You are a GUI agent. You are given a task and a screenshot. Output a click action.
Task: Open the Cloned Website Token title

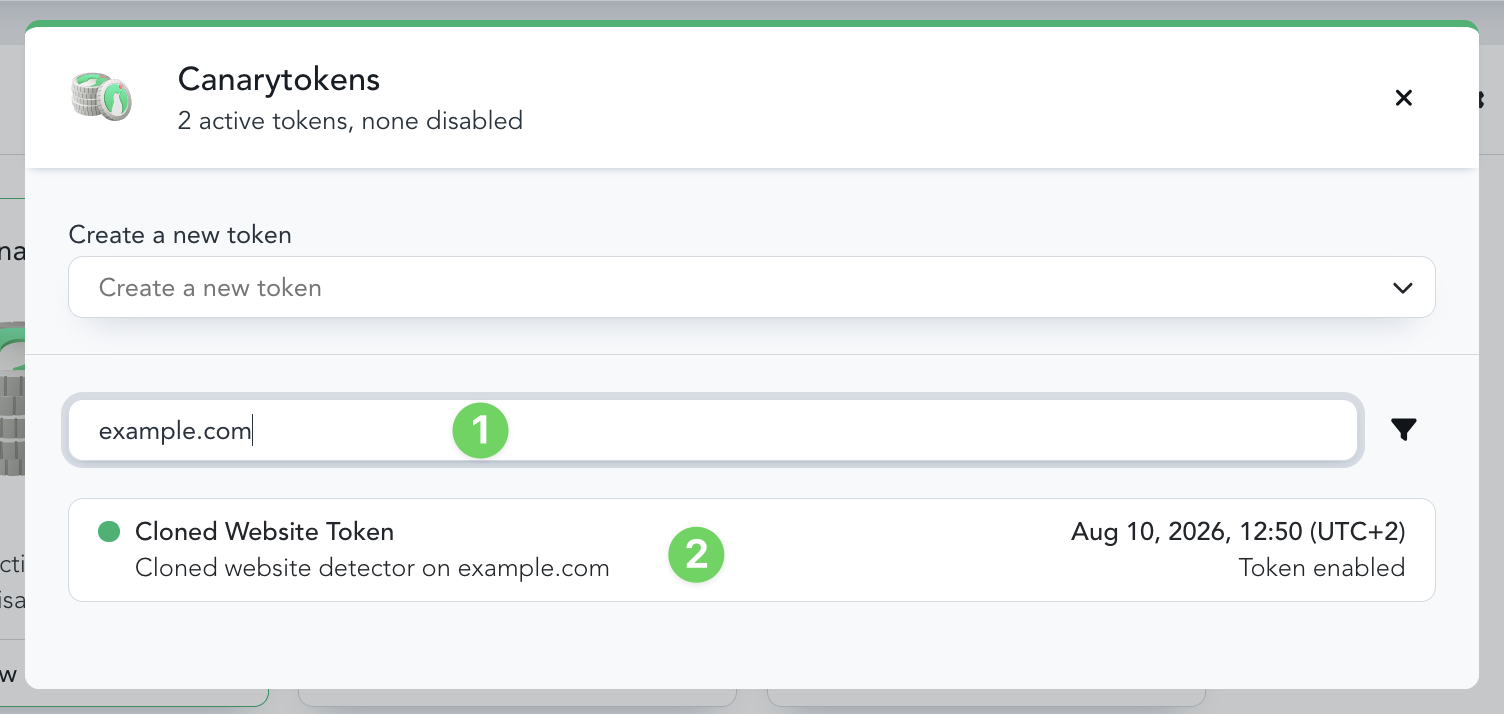point(264,532)
